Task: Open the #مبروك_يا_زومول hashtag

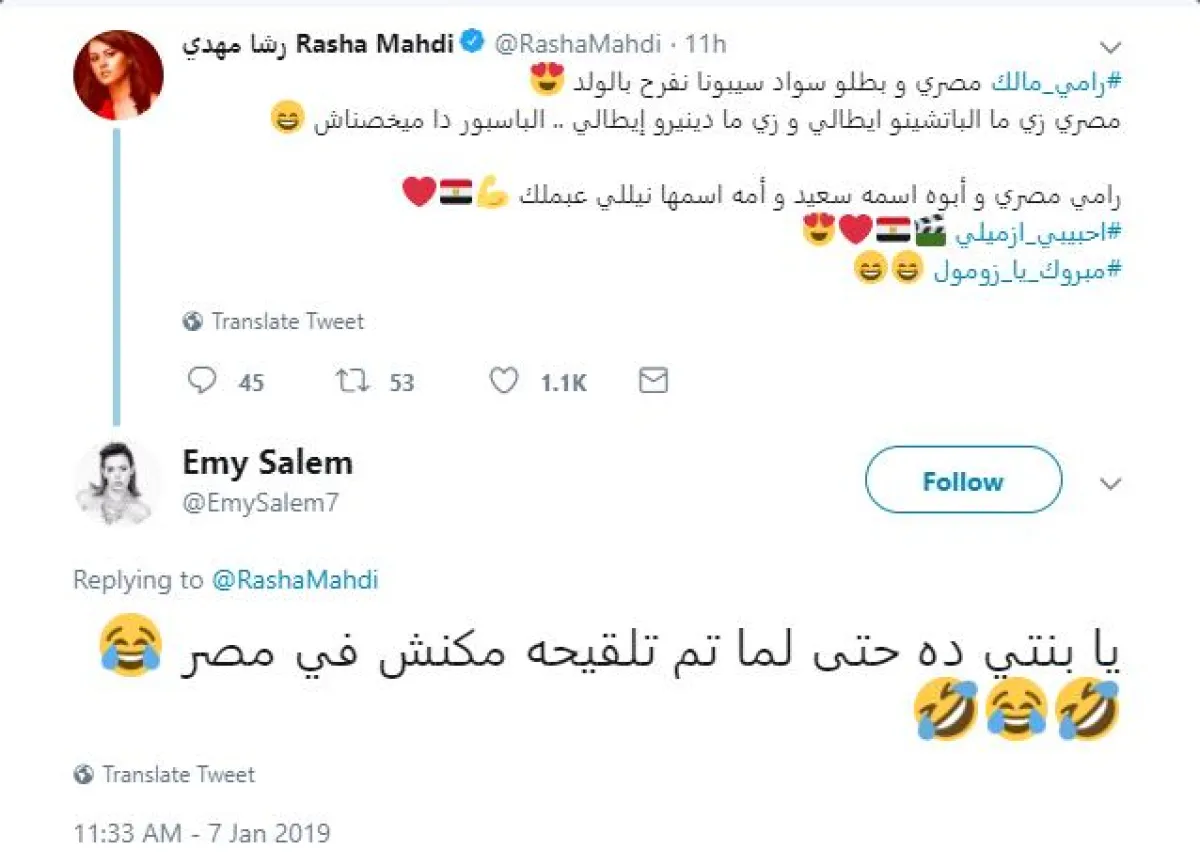Action: click(1028, 271)
